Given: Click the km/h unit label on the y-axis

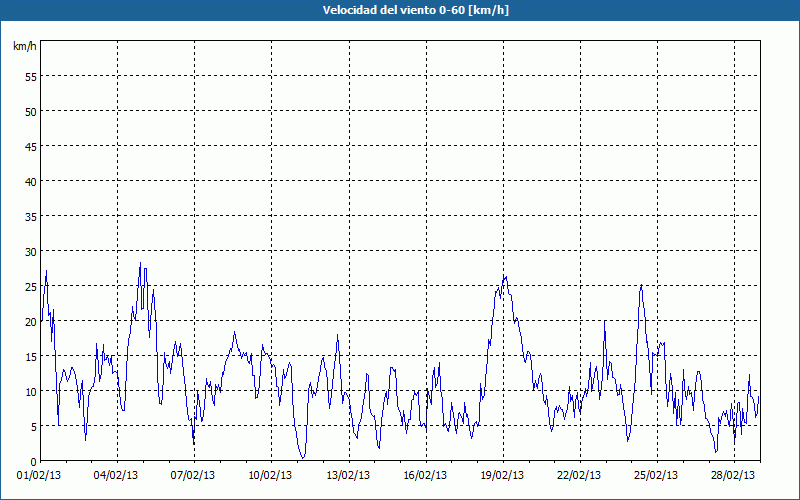Looking at the screenshot, I should point(25,46).
